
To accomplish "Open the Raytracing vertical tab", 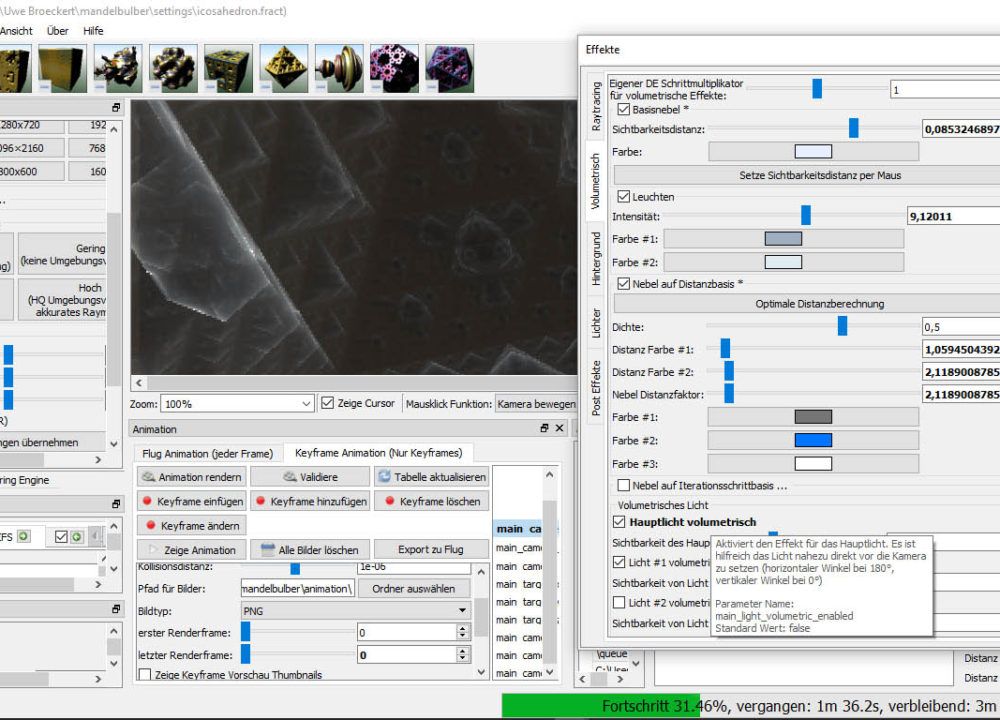I will [x=596, y=106].
